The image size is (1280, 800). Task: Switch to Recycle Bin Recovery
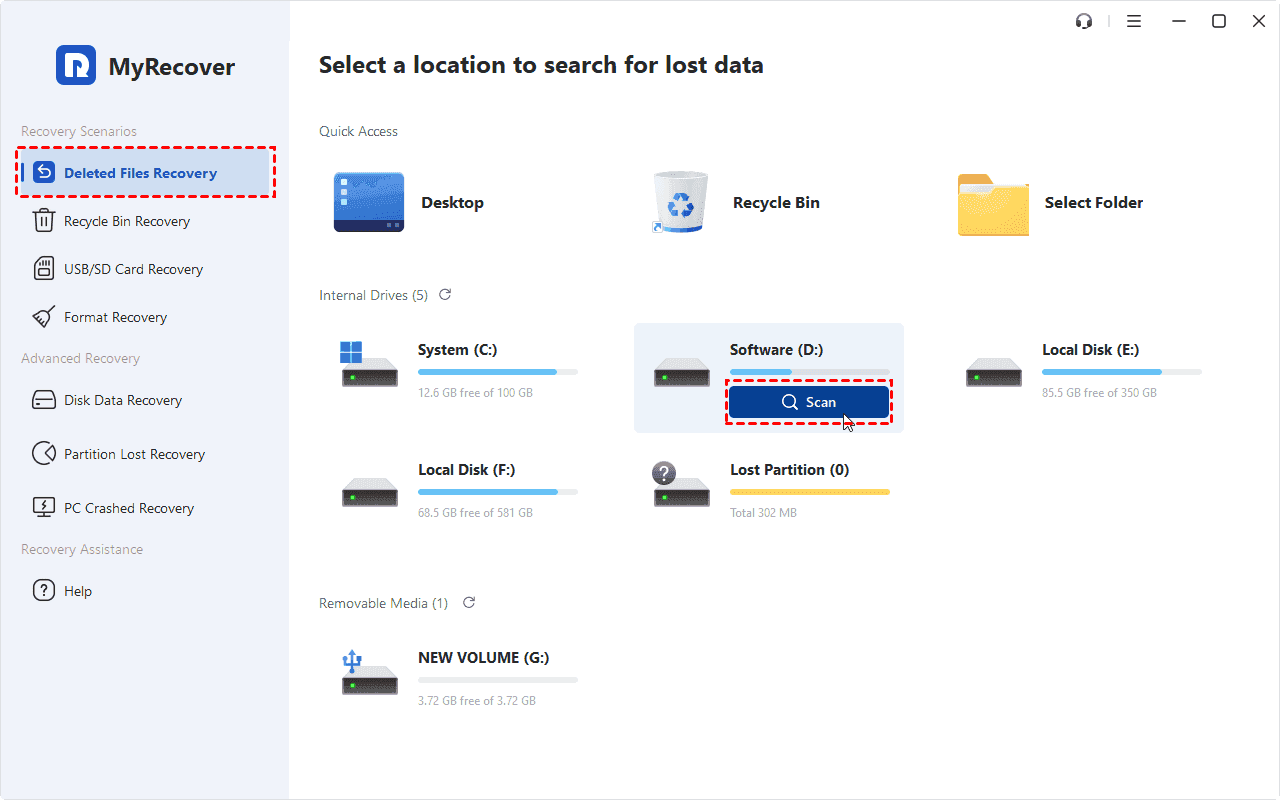coord(126,221)
